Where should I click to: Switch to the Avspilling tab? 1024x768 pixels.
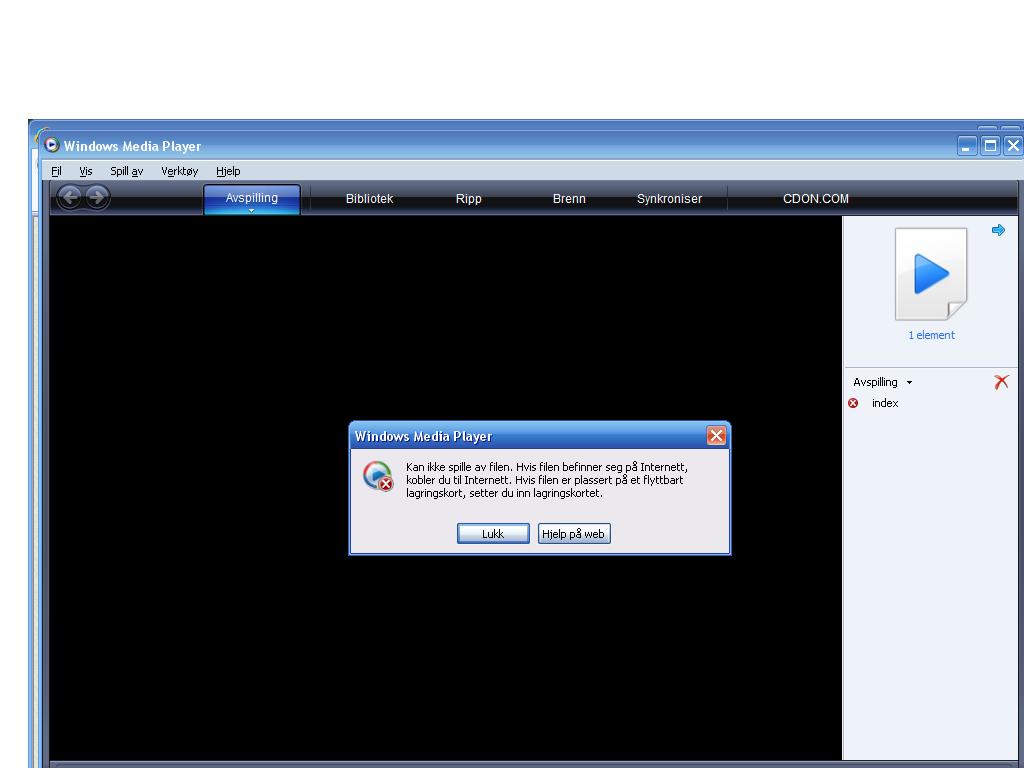tap(252, 198)
